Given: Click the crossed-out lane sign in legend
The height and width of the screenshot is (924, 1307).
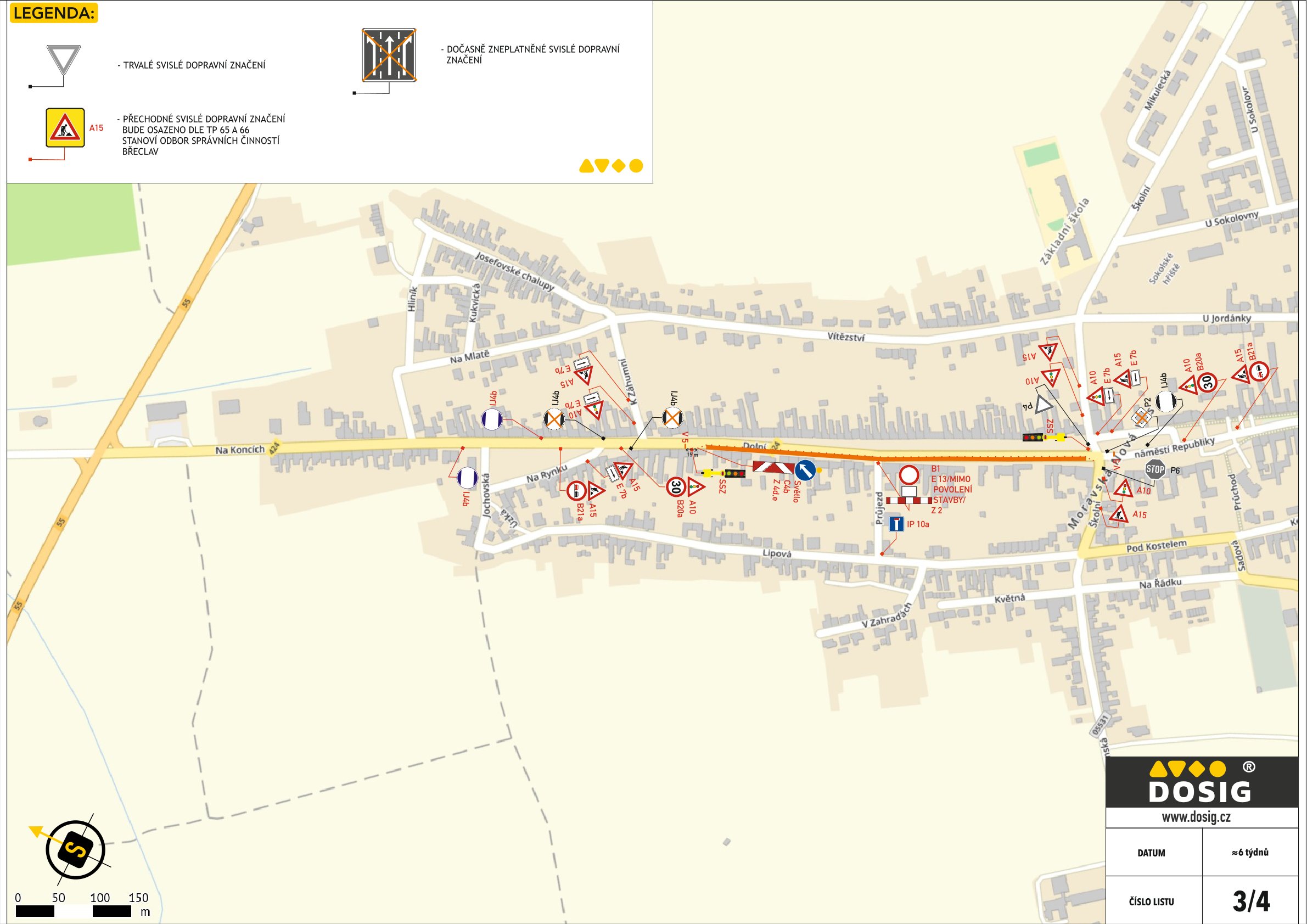Looking at the screenshot, I should point(389,55).
